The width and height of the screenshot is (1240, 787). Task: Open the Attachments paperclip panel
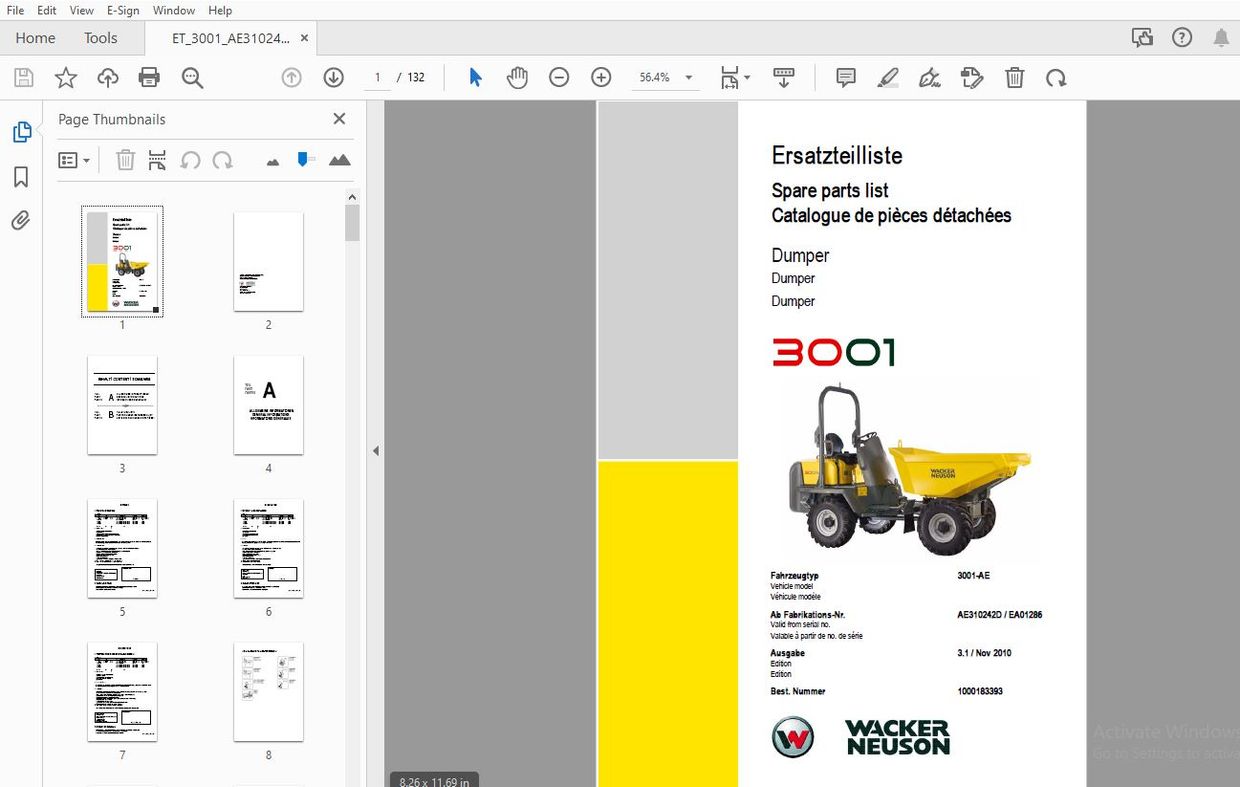pos(22,220)
